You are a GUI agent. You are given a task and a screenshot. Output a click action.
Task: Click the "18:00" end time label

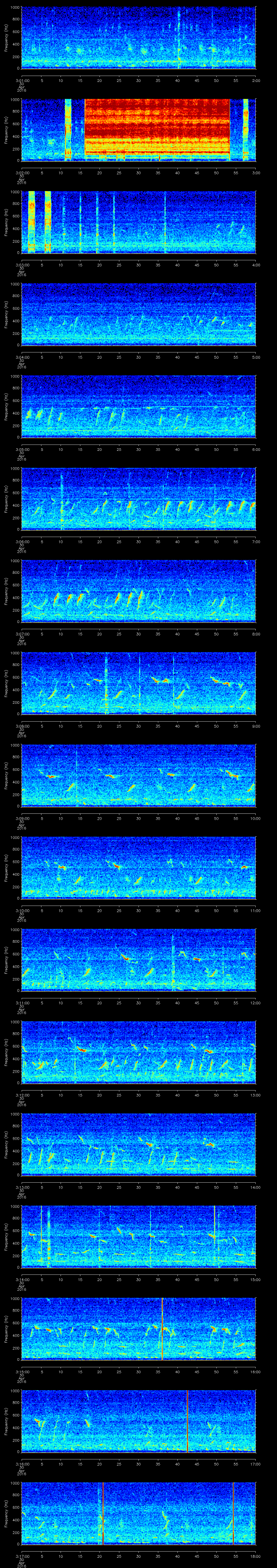coord(255,1556)
